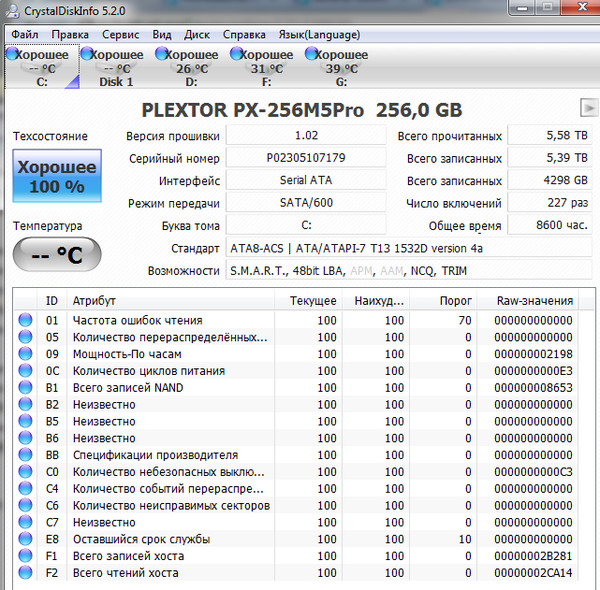Click the value 4298 GB

point(550,180)
